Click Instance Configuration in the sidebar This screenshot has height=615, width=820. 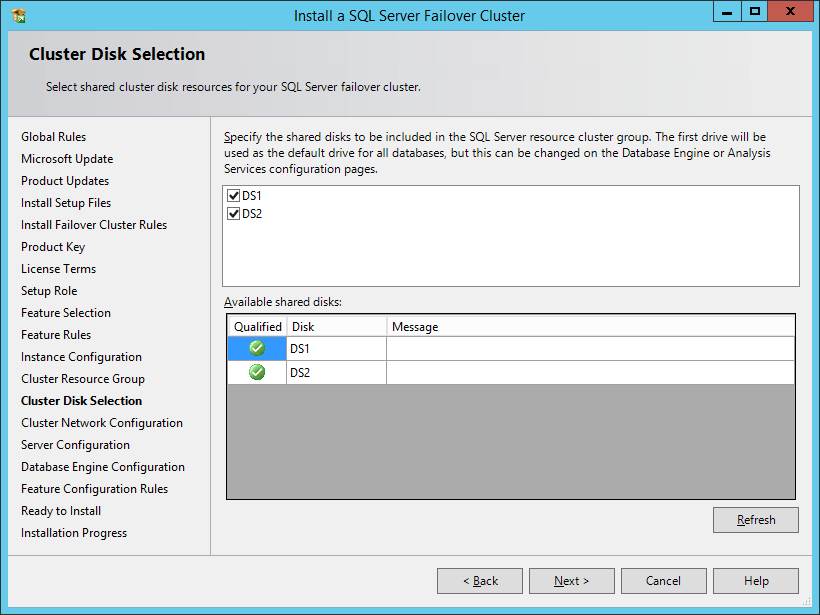click(81, 357)
